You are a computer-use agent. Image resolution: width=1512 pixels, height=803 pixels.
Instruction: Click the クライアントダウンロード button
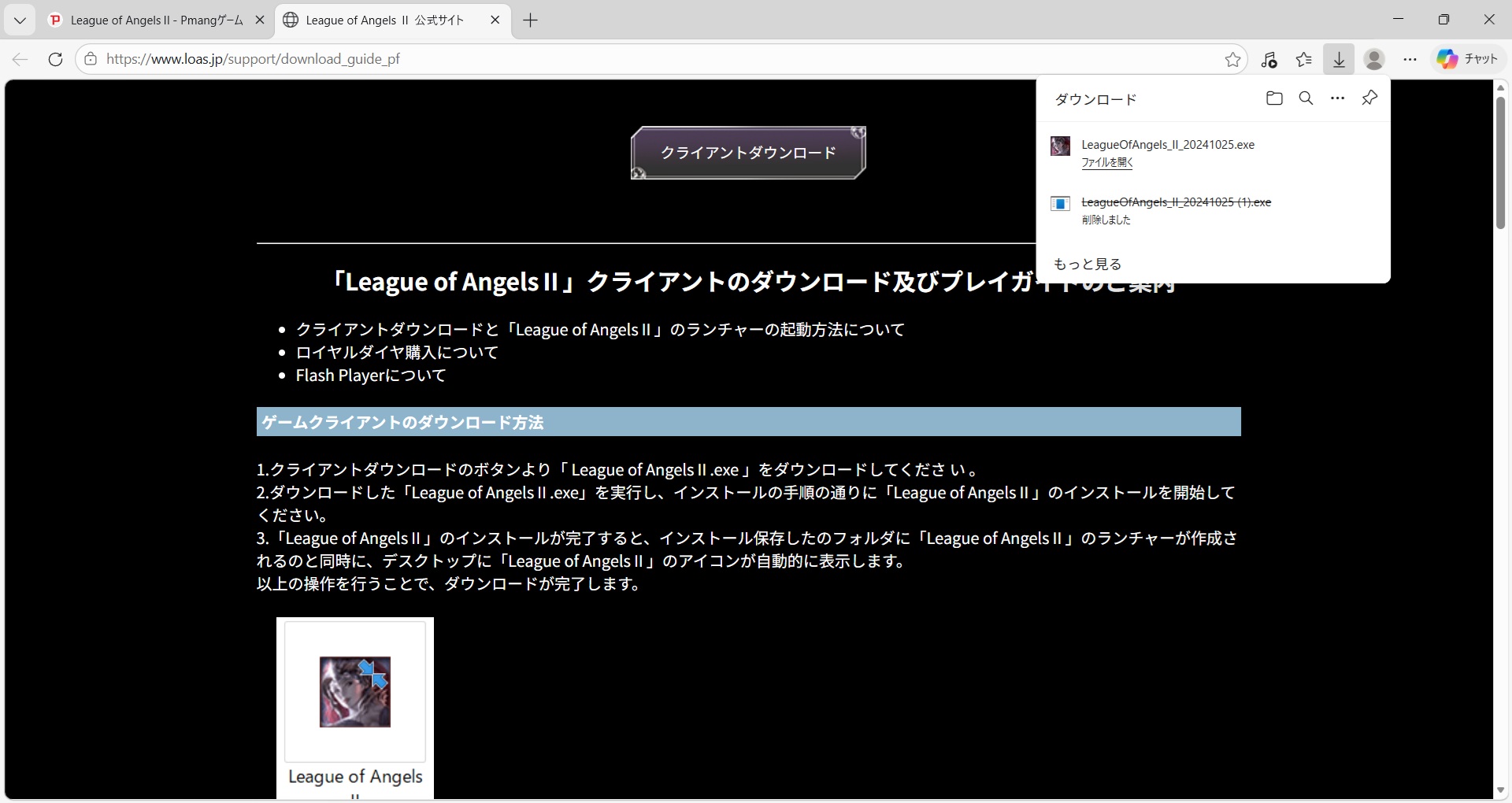coord(747,153)
